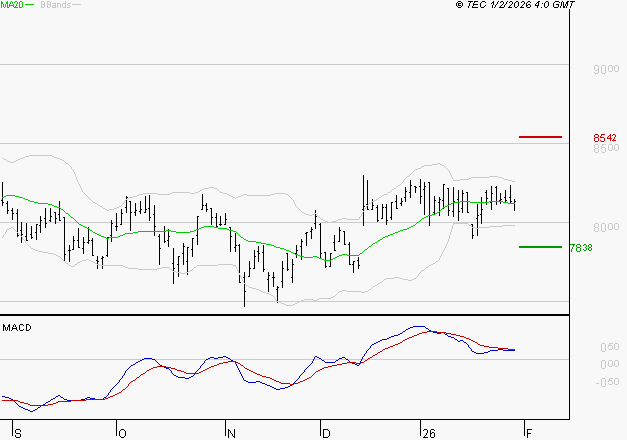Select the 8542 resistance price label
Viewport: 627px width, 440px height.
point(605,137)
